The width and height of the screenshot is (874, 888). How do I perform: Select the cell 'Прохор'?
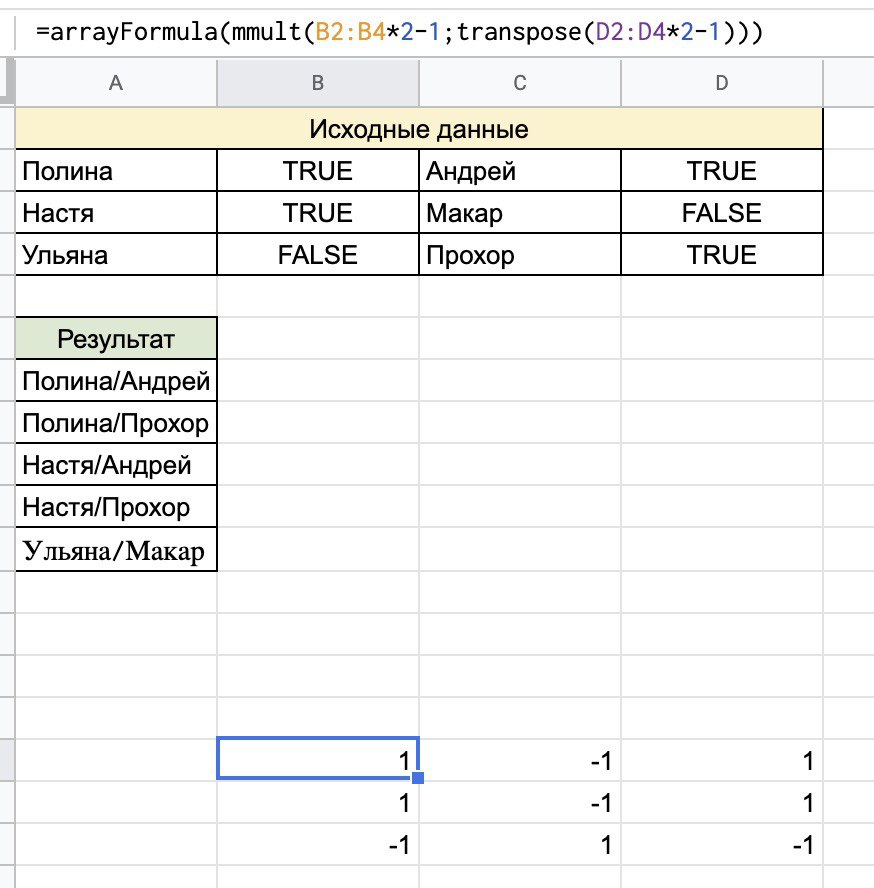(x=520, y=254)
